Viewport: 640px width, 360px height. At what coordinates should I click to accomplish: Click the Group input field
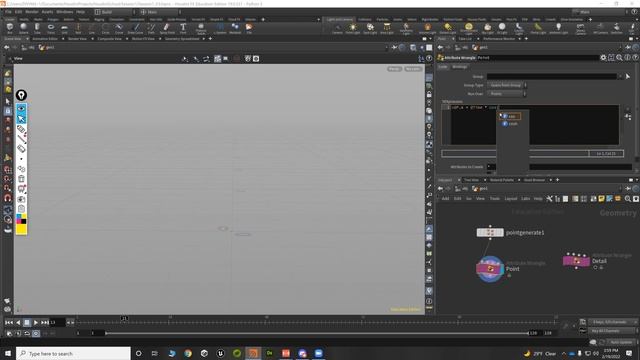pyautogui.click(x=552, y=76)
